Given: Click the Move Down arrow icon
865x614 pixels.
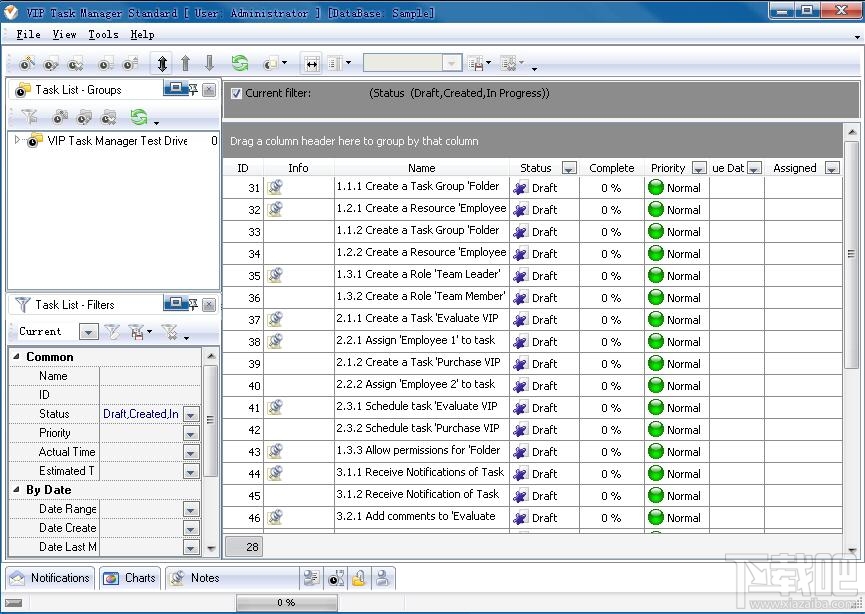Looking at the screenshot, I should click(209, 63).
